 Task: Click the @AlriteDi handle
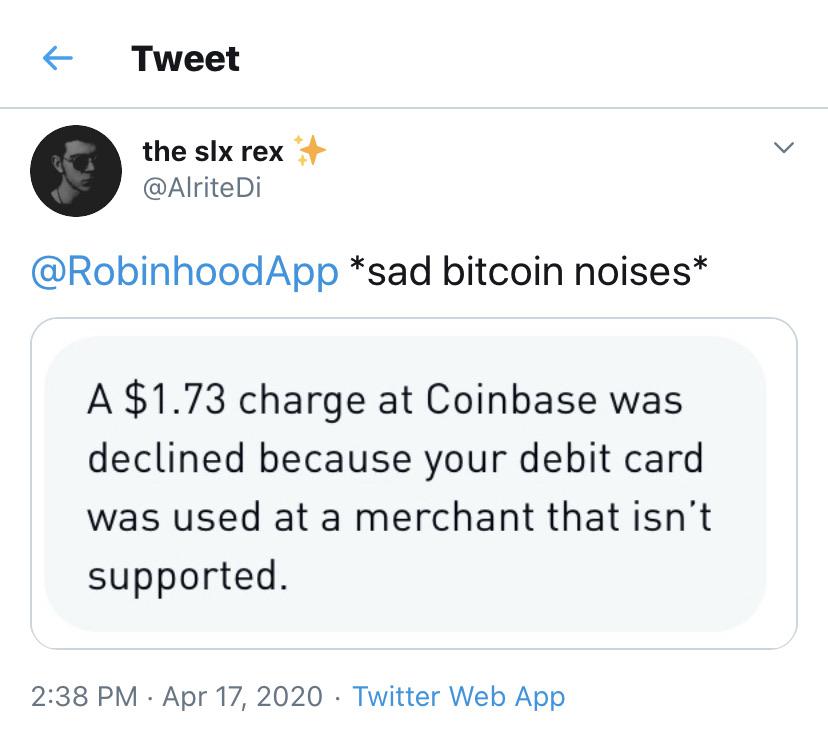point(201,187)
